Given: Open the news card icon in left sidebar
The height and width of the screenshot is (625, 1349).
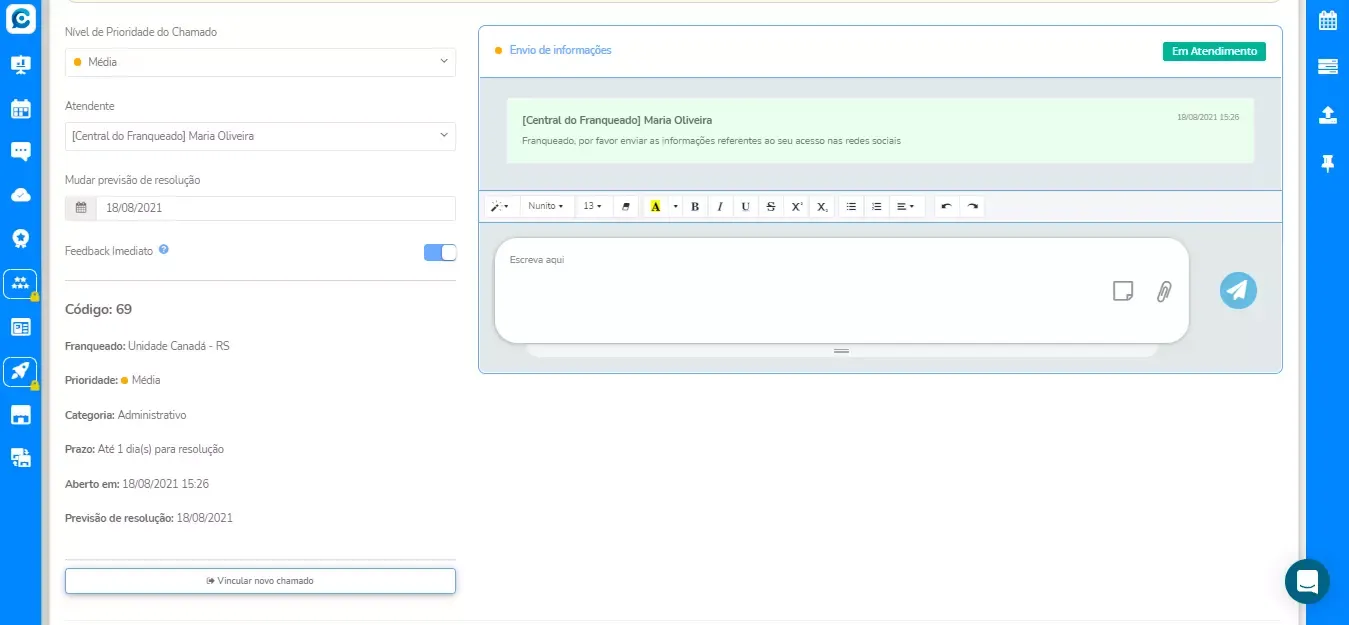Looking at the screenshot, I should [x=20, y=327].
